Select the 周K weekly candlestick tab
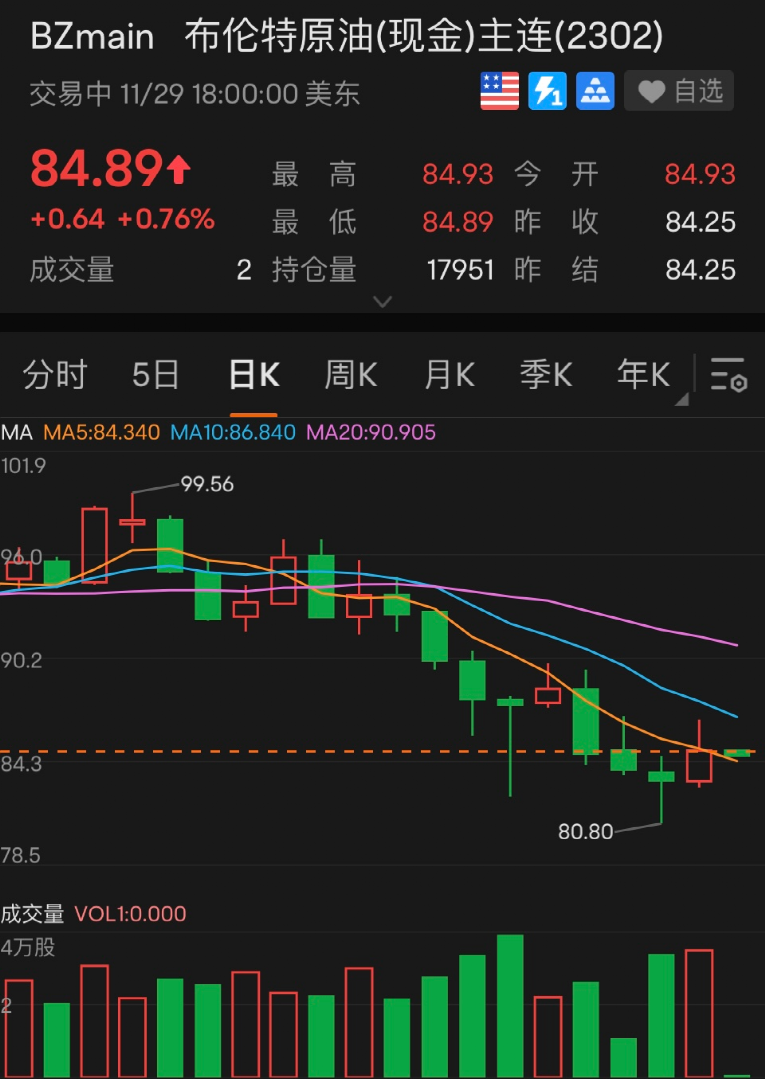The height and width of the screenshot is (1079, 765). click(351, 376)
